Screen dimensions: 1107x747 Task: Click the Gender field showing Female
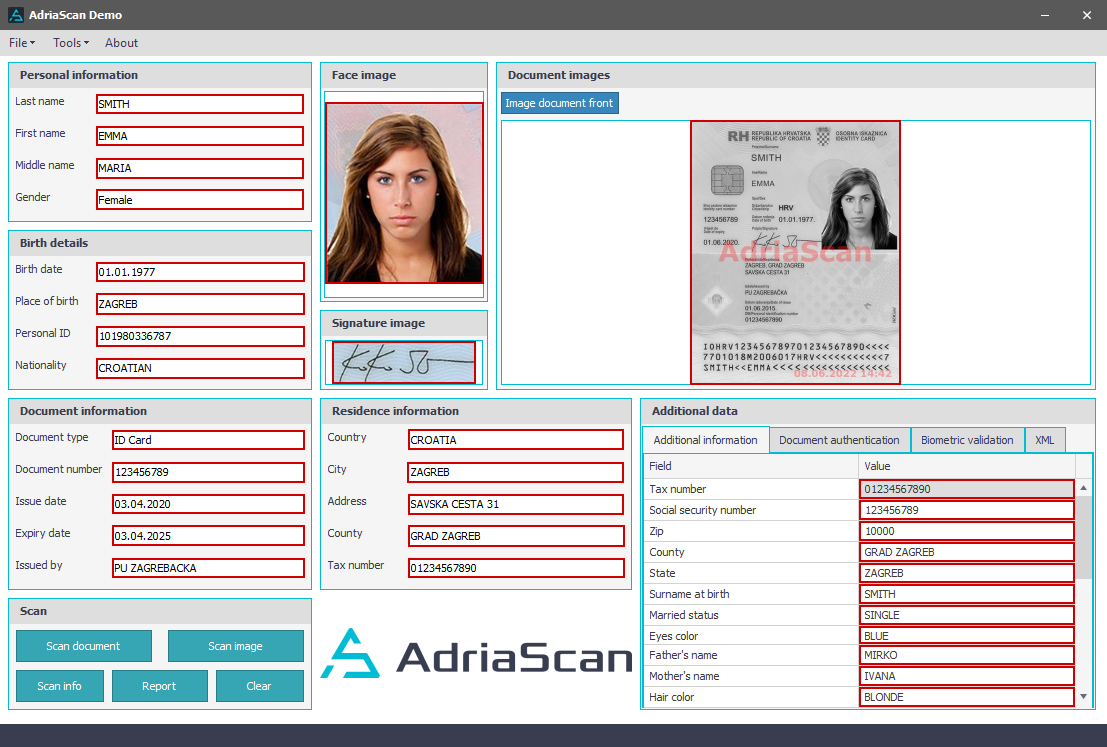200,200
